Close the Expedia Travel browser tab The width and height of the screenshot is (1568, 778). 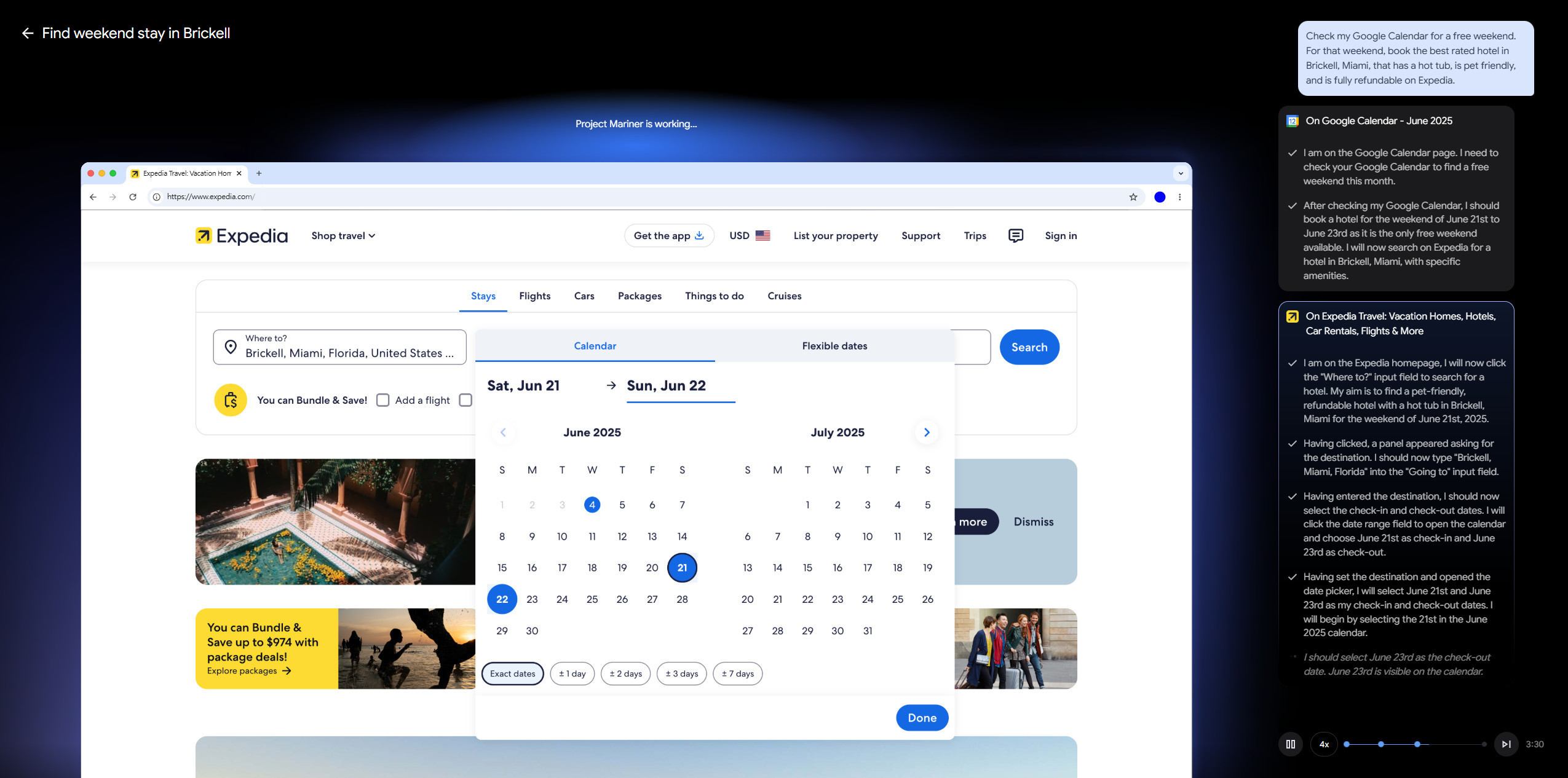239,173
